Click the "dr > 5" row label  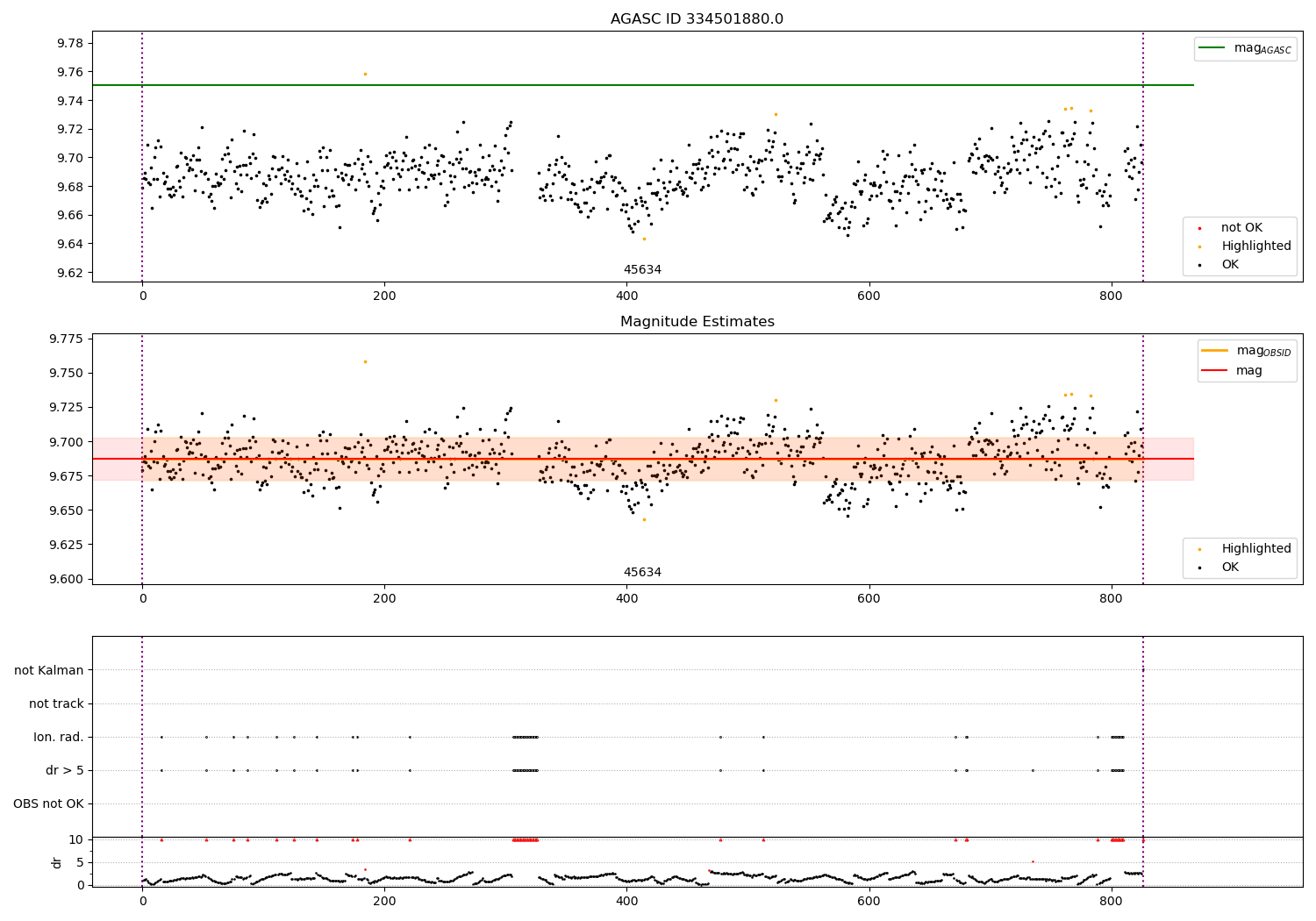point(65,771)
